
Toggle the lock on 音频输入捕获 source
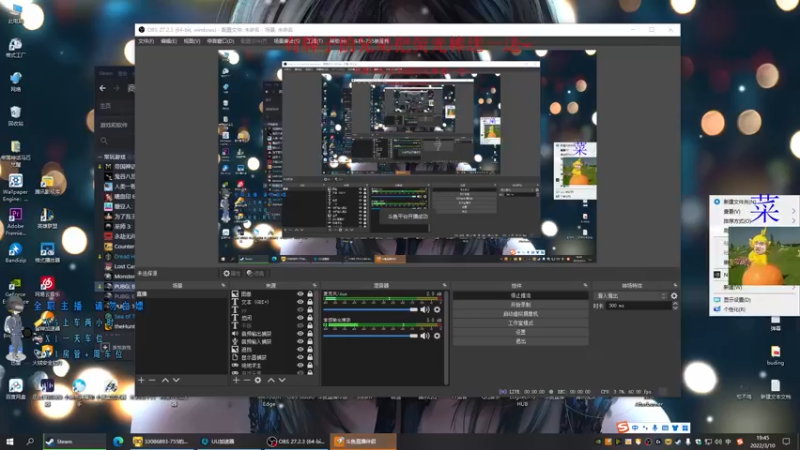pos(310,341)
